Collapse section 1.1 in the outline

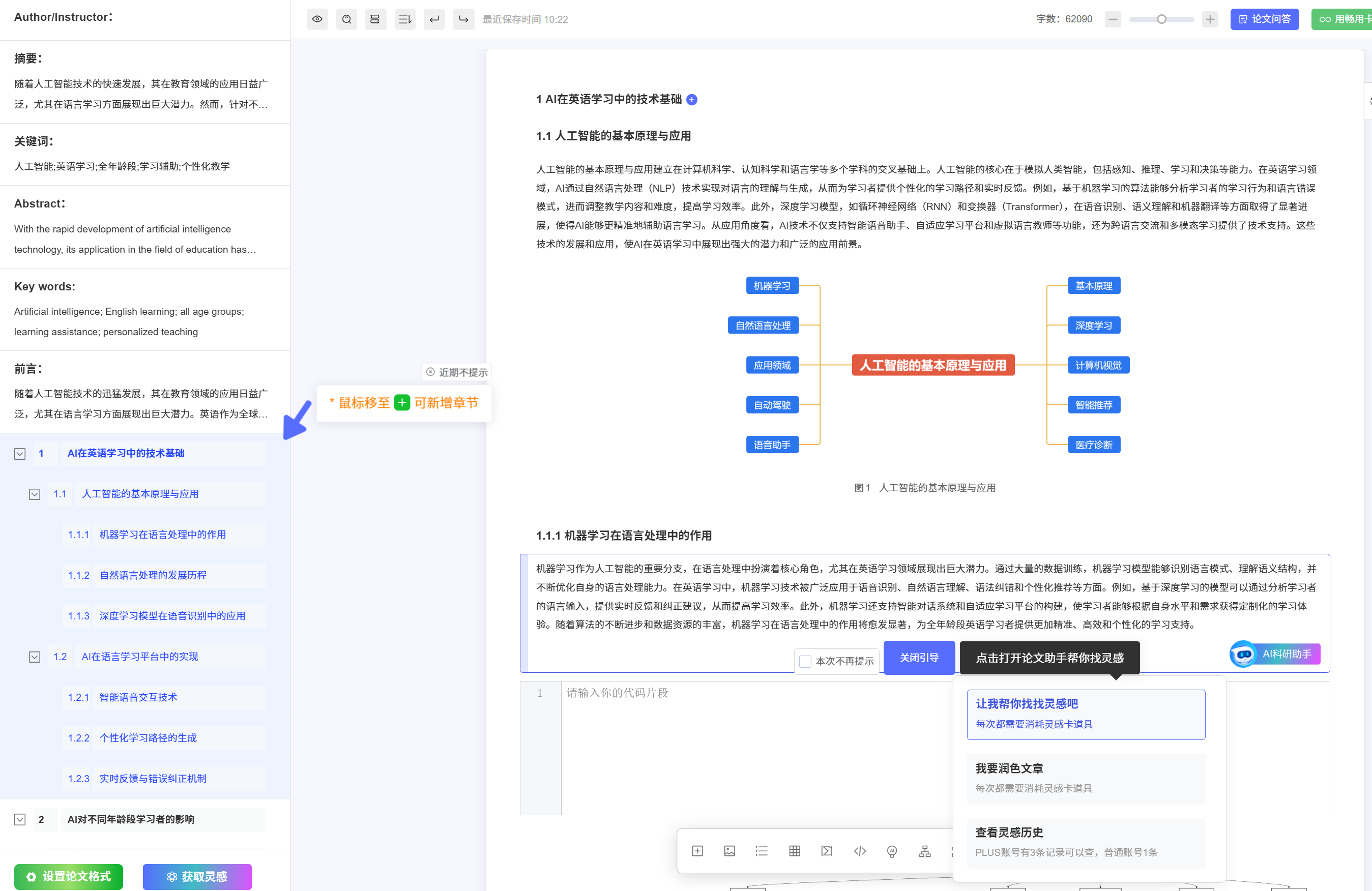35,494
